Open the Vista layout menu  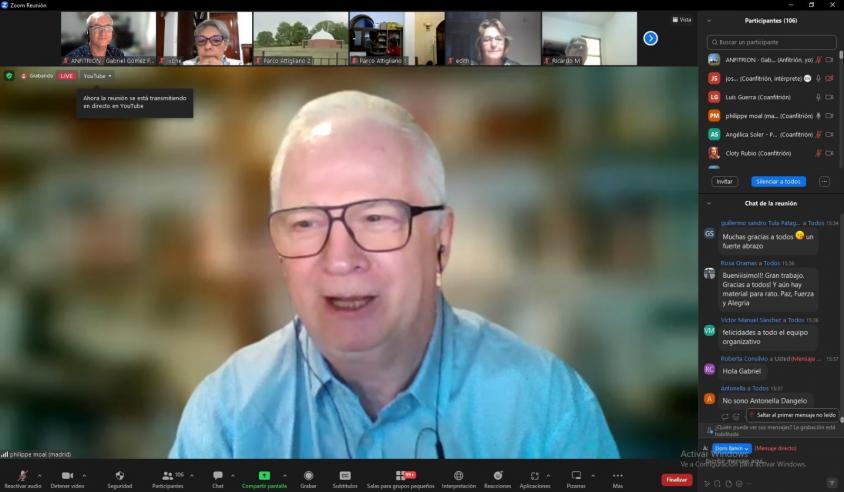click(682, 19)
